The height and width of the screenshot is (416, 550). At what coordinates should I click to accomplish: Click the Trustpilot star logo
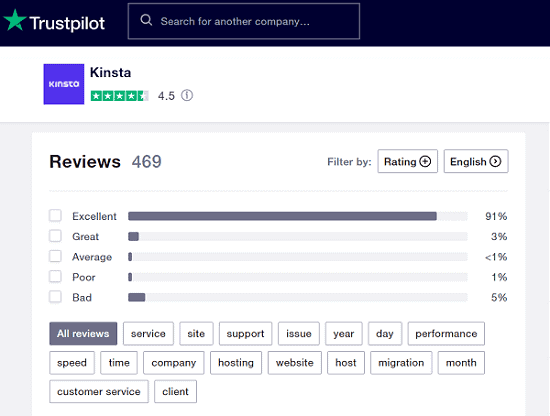15,20
